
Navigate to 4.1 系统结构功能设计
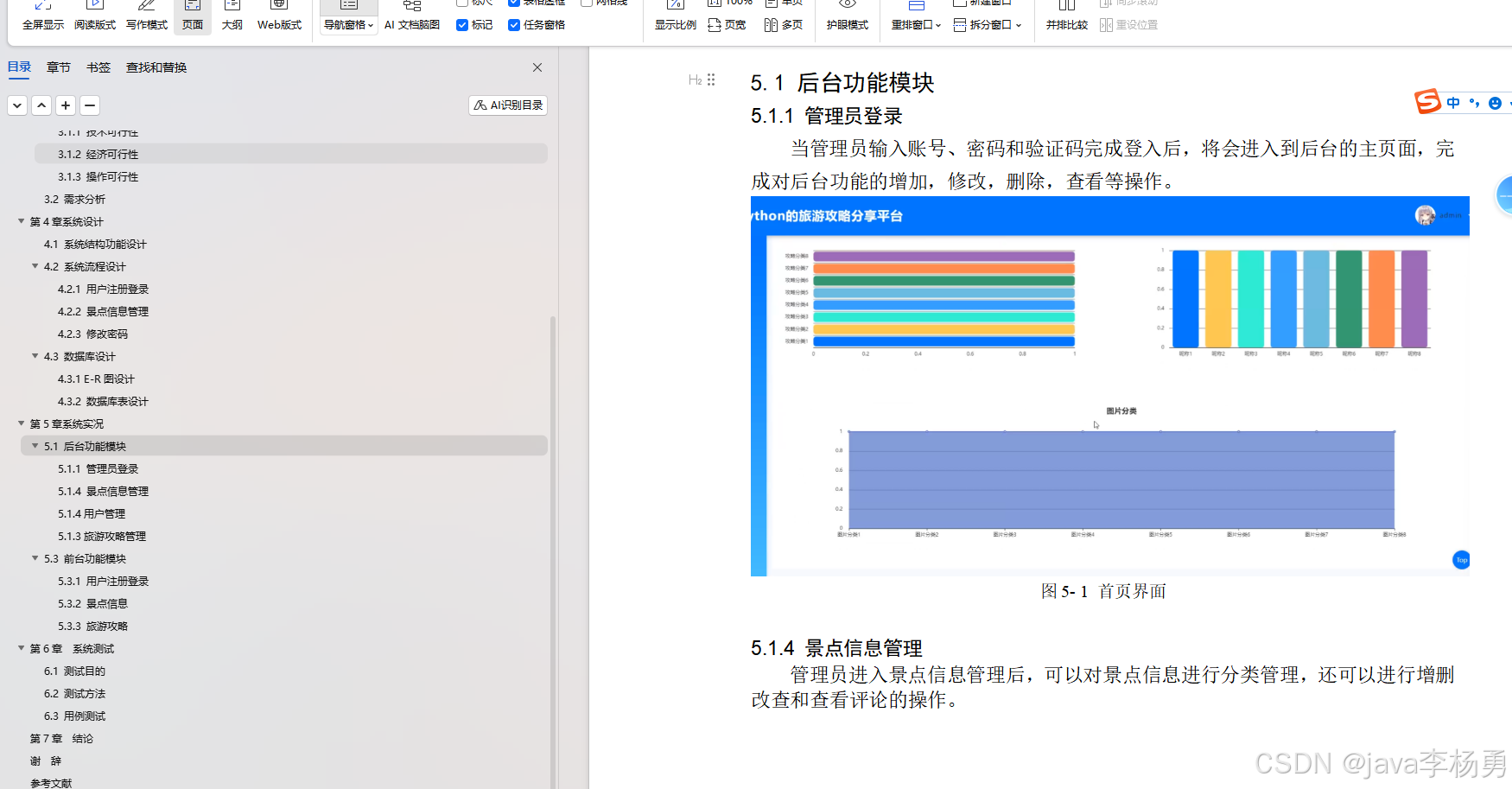95,244
